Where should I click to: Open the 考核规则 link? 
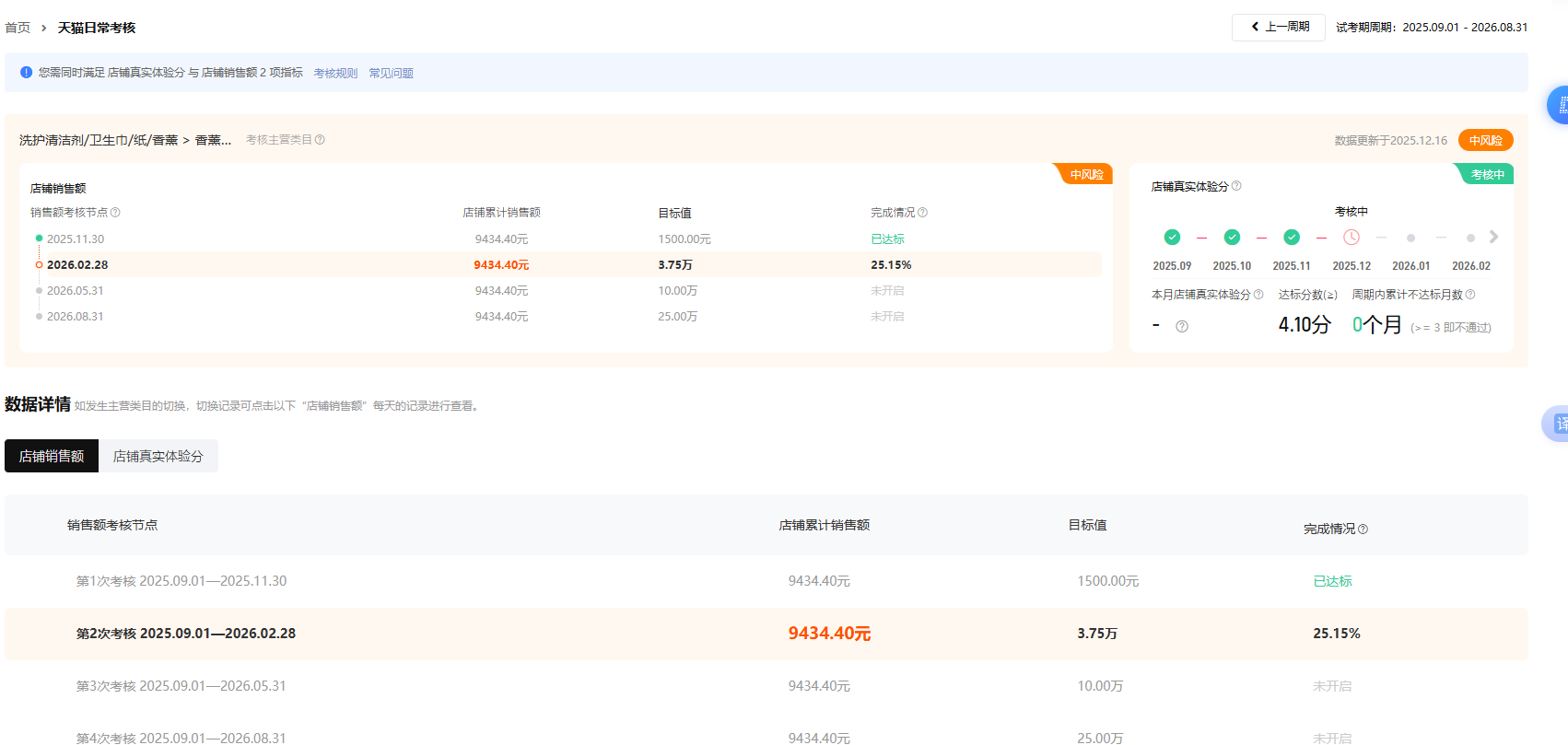[x=335, y=74]
